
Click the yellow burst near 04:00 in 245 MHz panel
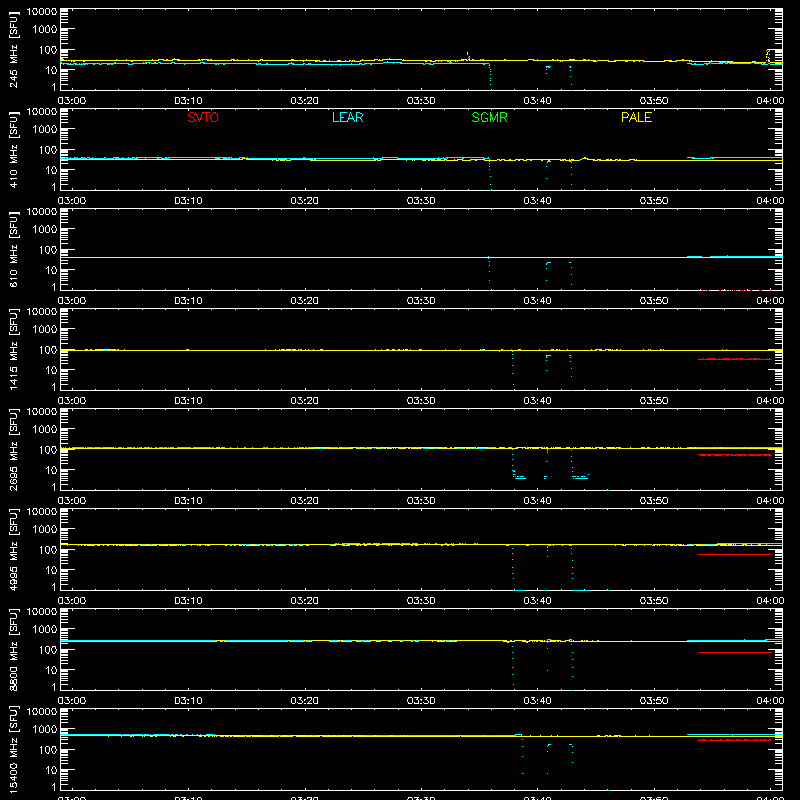769,56
